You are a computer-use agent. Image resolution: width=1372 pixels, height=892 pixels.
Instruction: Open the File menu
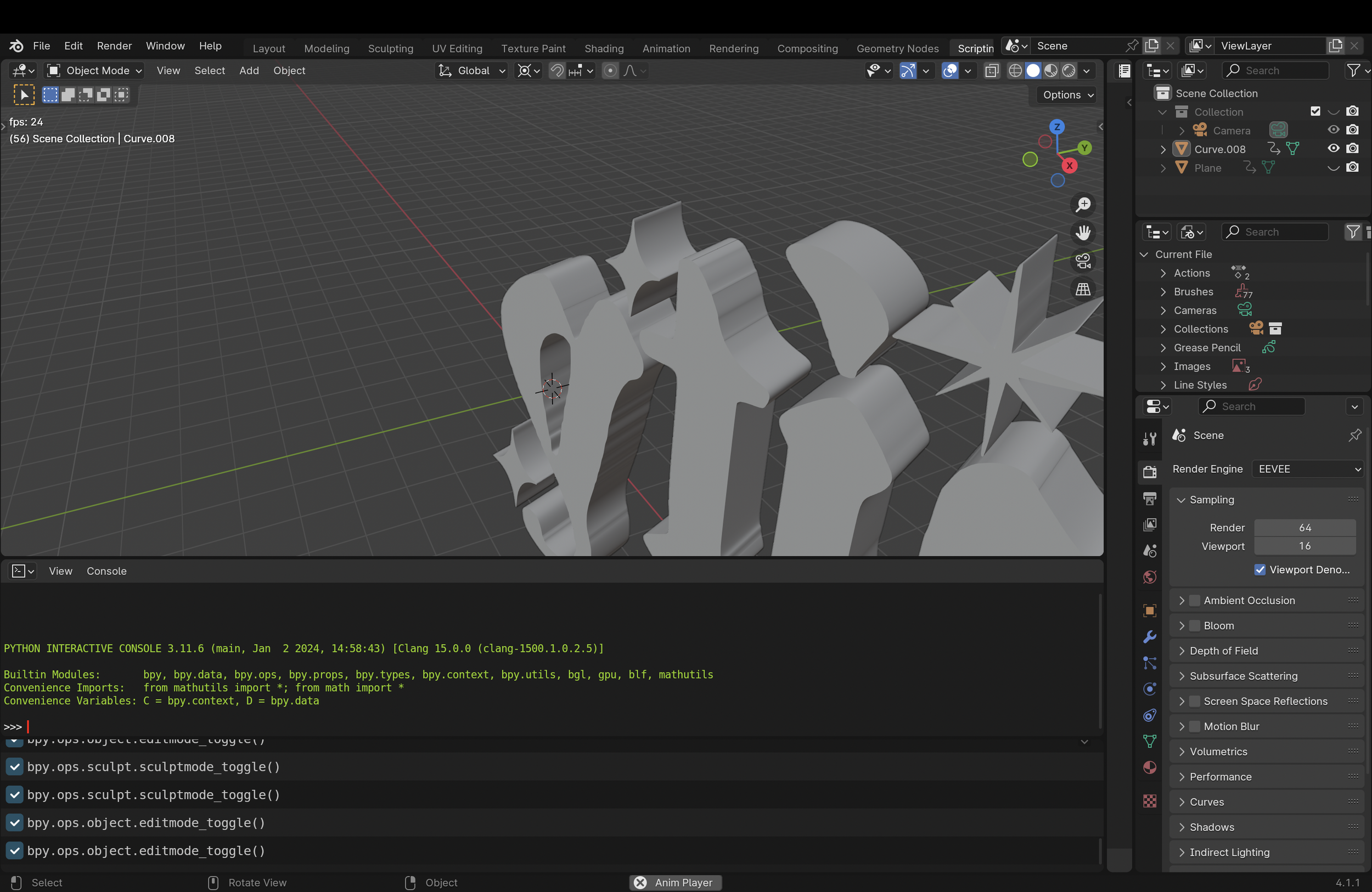click(42, 46)
